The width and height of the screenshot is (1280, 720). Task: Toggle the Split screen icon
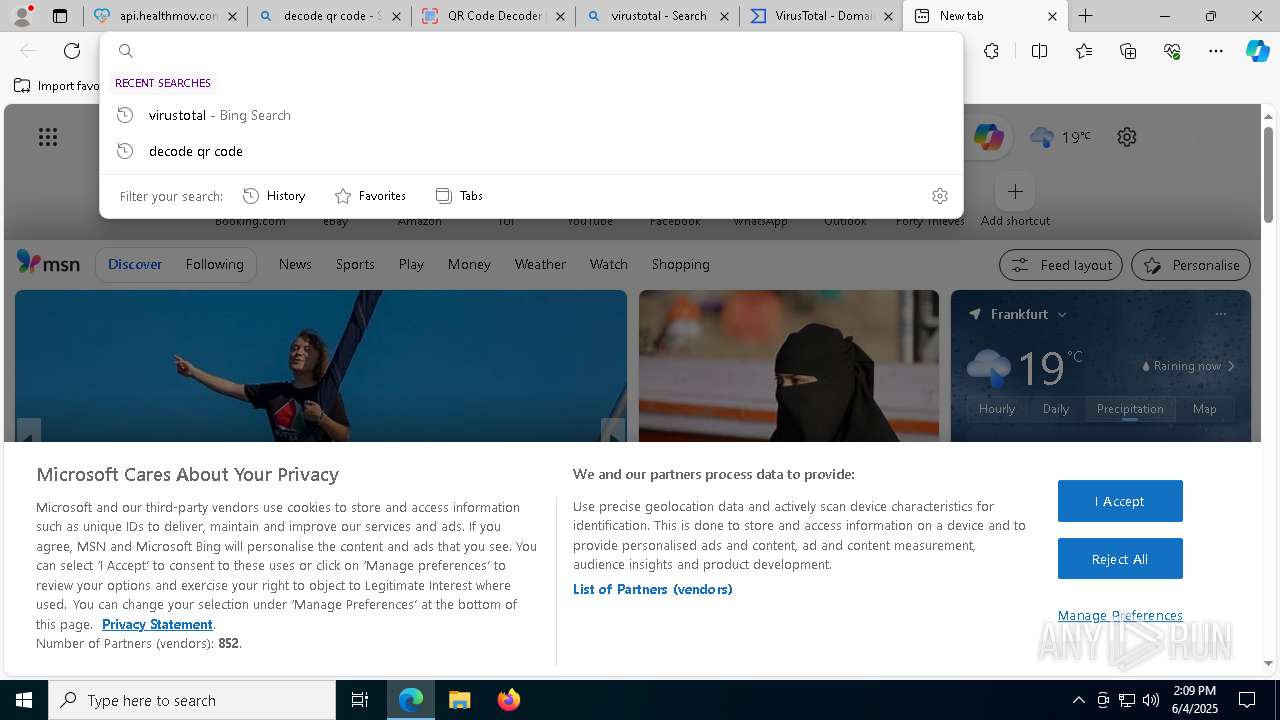coord(1039,51)
